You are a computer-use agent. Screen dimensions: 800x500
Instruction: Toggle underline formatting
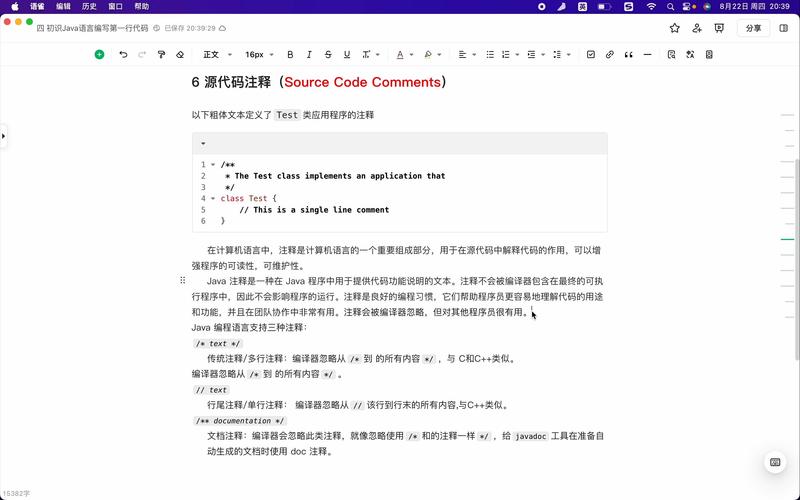pyautogui.click(x=347, y=55)
